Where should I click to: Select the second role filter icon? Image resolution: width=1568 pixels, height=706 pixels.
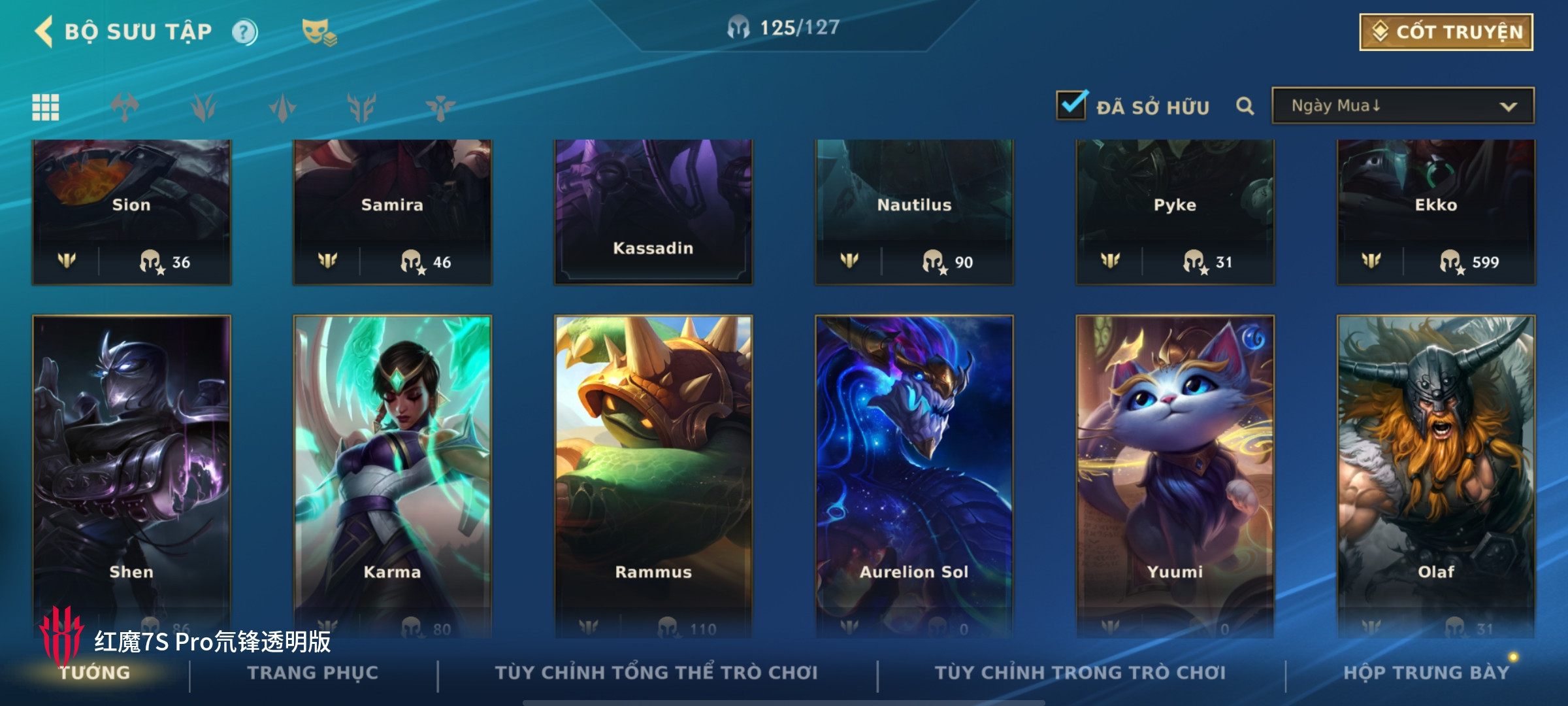coord(204,107)
